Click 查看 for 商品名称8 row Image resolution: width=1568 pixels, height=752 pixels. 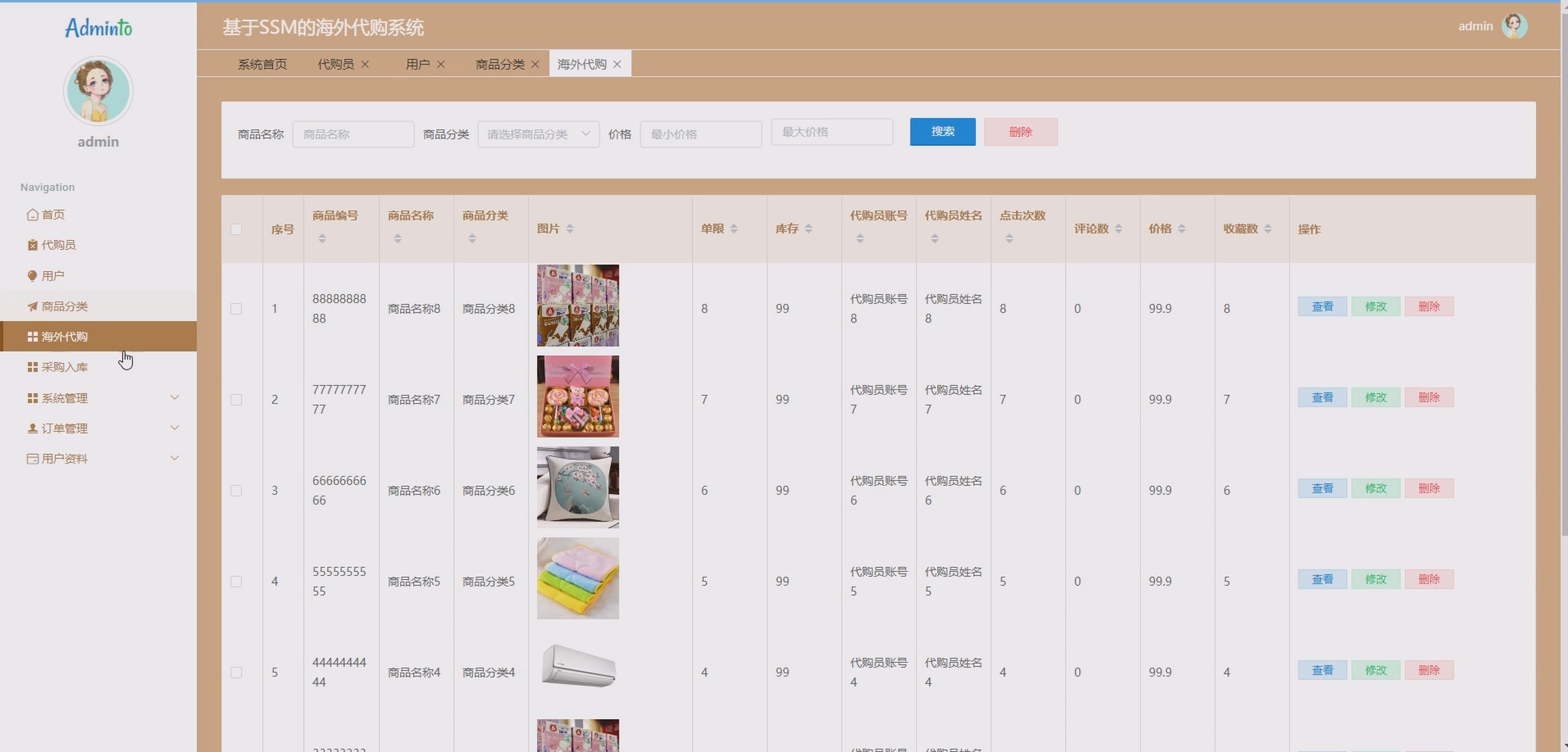[1322, 306]
